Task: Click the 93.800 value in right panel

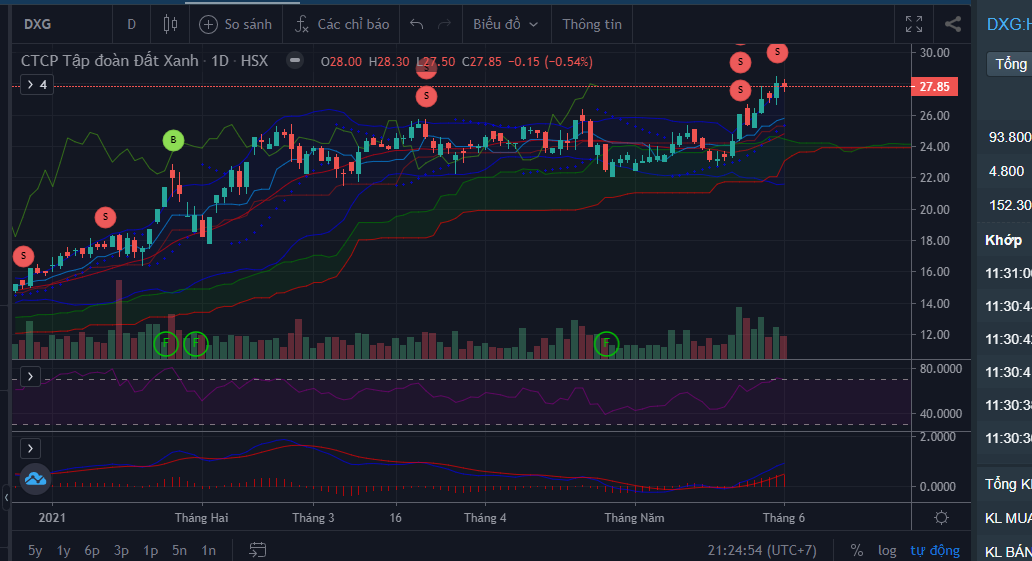Action: coord(1010,137)
